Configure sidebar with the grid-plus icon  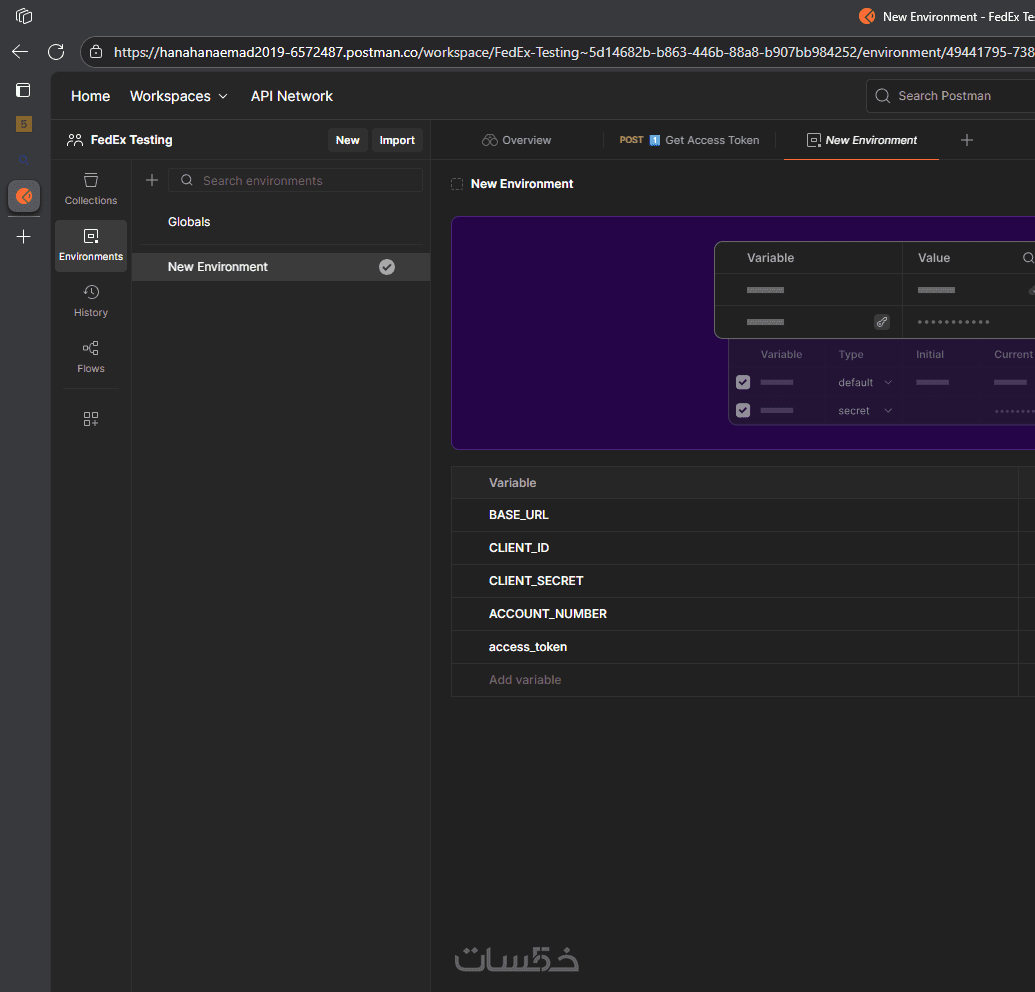click(91, 419)
